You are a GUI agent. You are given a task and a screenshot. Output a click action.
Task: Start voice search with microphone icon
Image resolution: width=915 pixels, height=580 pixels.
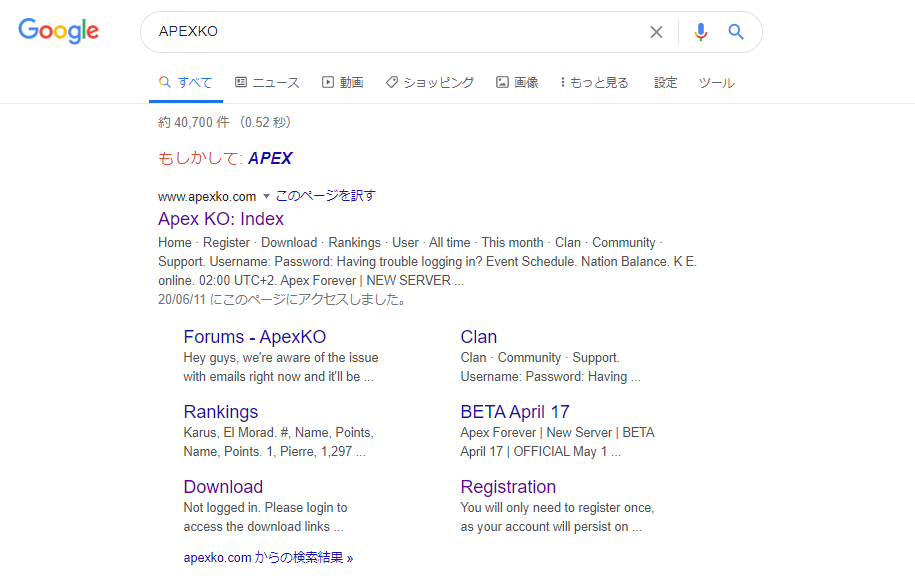pos(701,32)
